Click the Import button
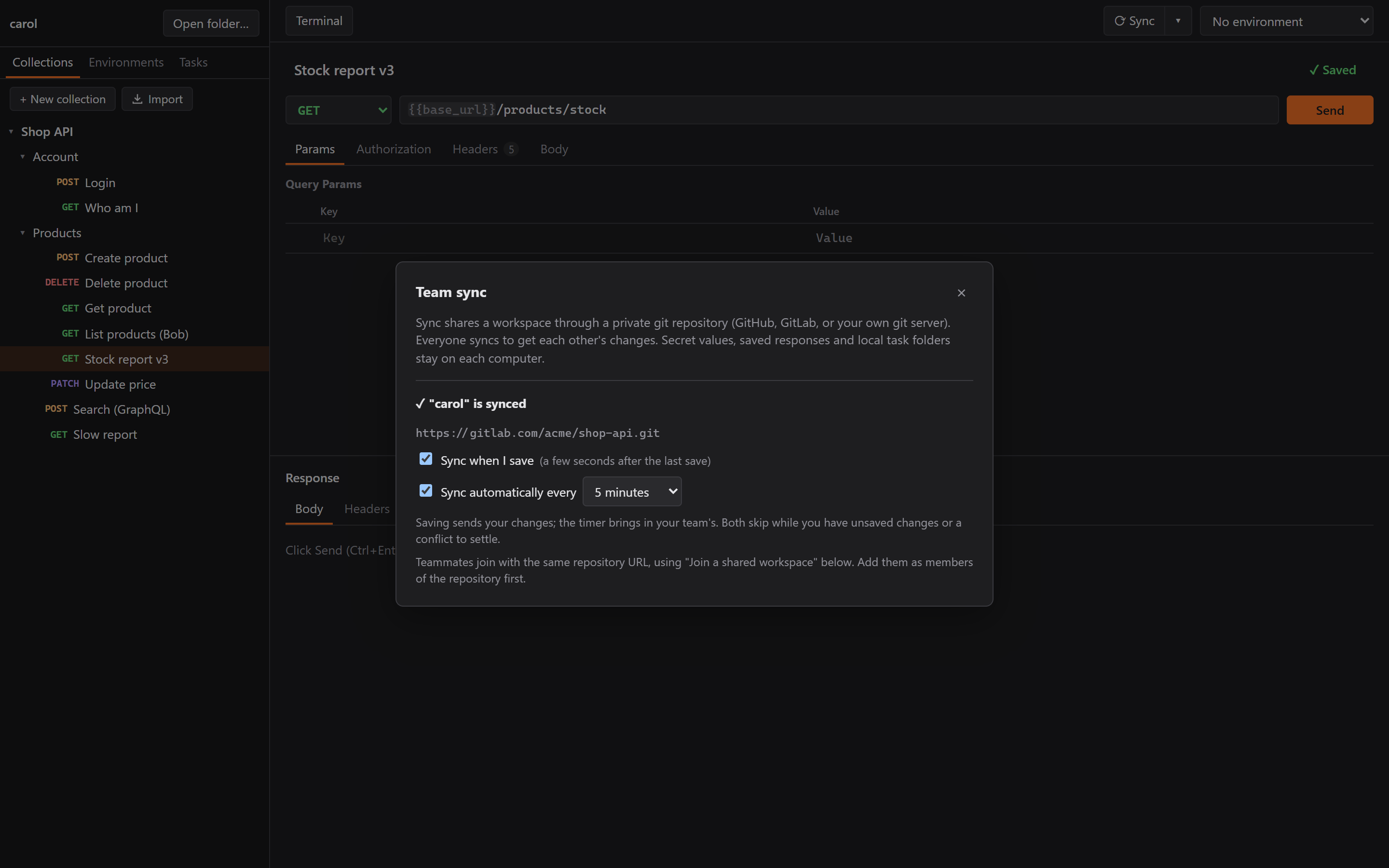The width and height of the screenshot is (1389, 868). coord(157,99)
